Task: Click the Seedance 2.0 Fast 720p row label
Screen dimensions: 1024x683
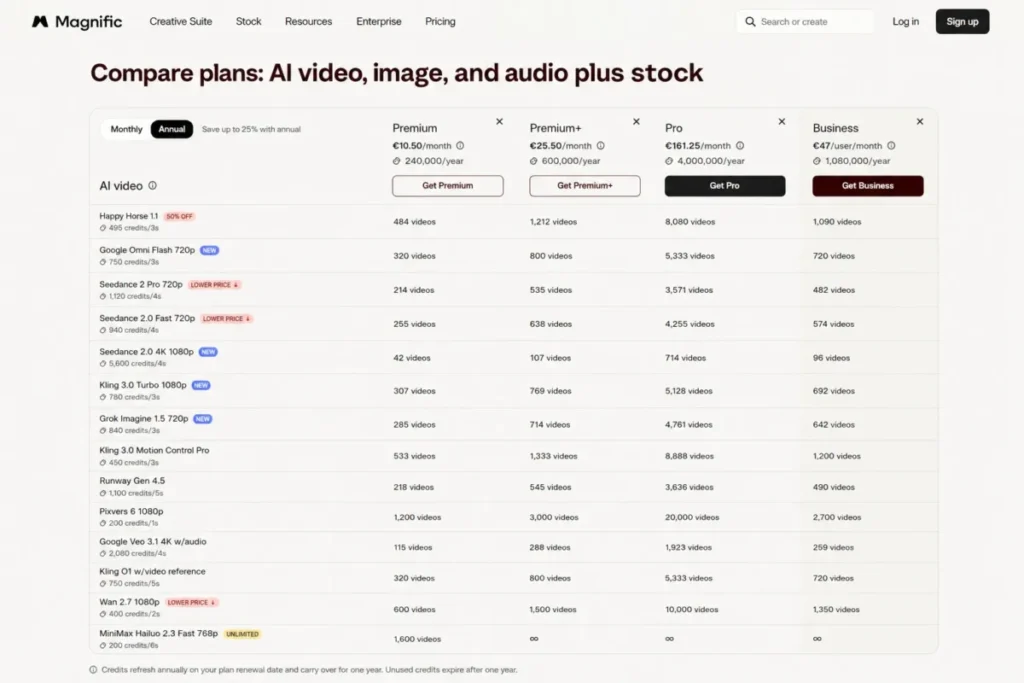Action: click(147, 318)
